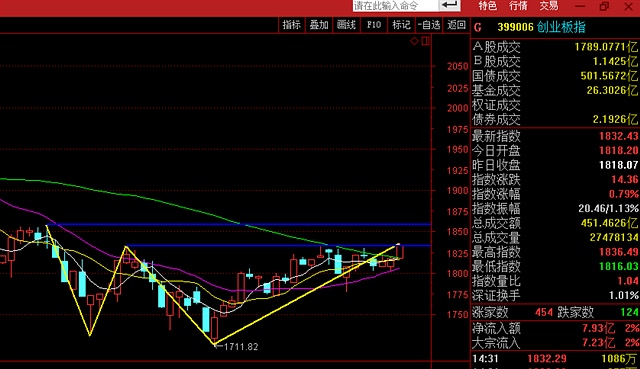The width and height of the screenshot is (640, 369).
Task: Activate the 画线 draw-line tool
Action: (346, 25)
